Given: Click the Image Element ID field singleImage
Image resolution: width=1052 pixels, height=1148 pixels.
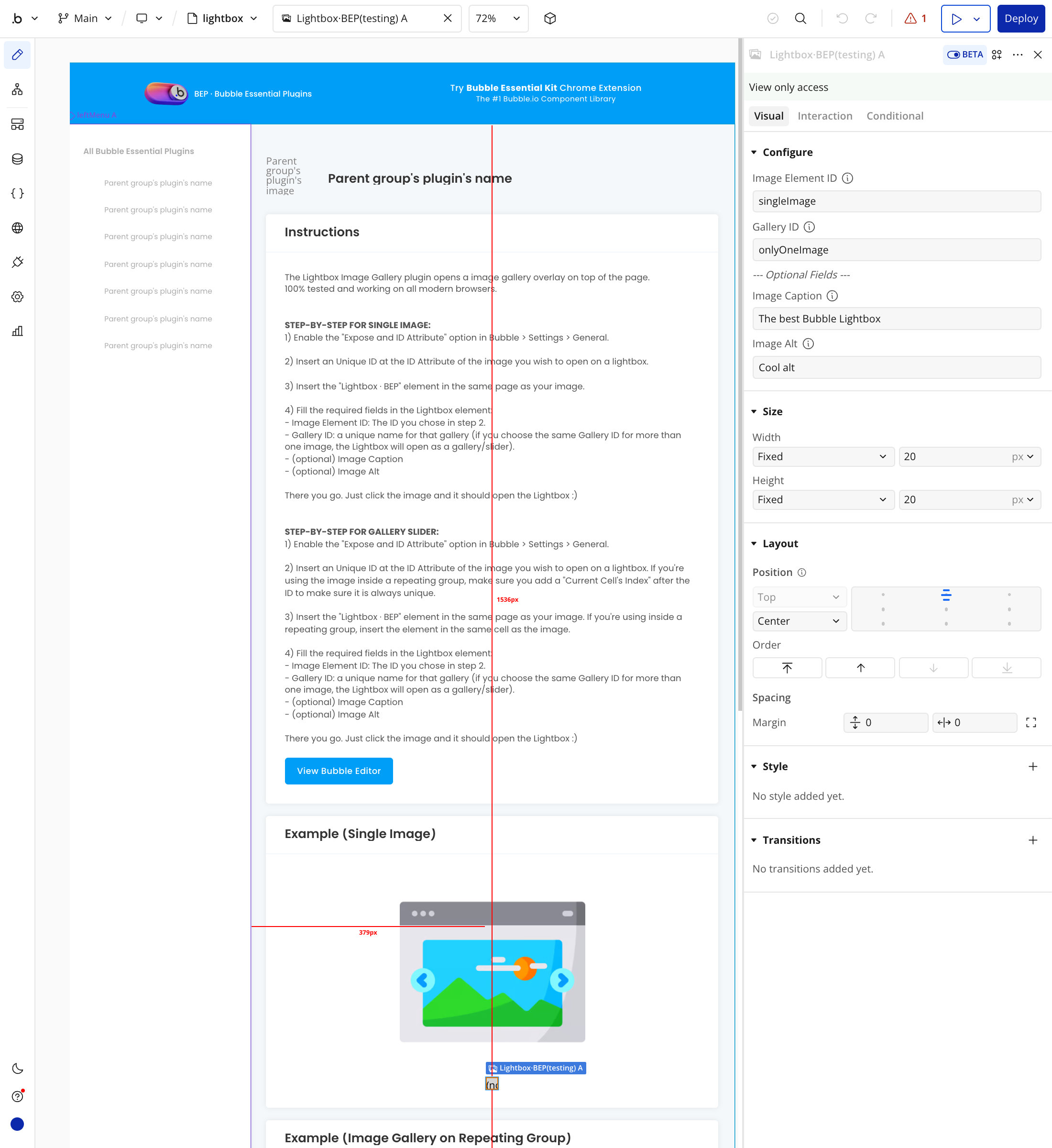Looking at the screenshot, I should tap(897, 201).
